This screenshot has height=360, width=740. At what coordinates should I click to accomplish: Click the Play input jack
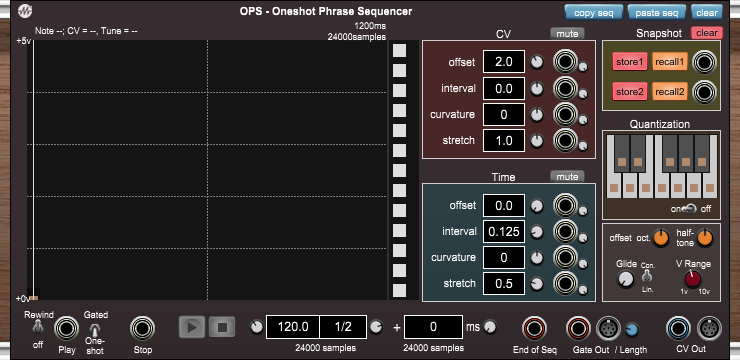67,328
